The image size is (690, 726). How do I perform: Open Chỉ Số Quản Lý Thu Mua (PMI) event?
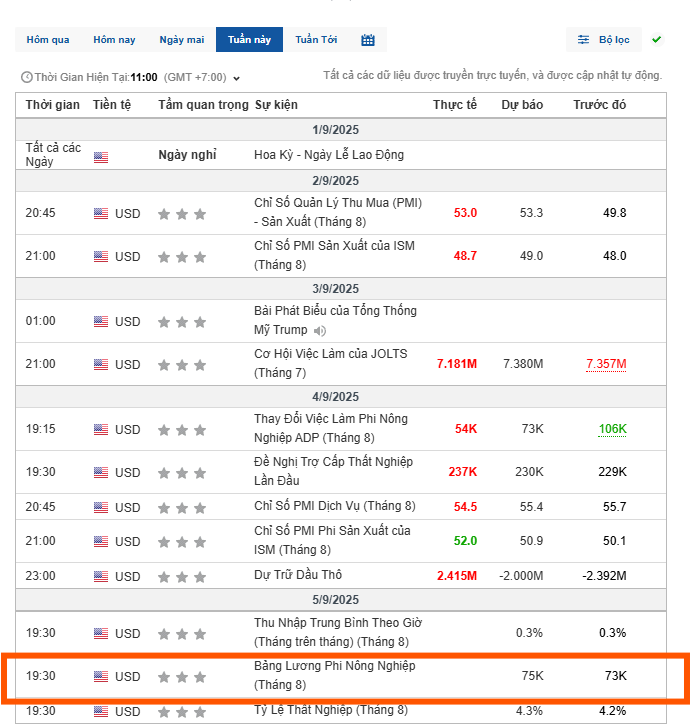(x=338, y=212)
